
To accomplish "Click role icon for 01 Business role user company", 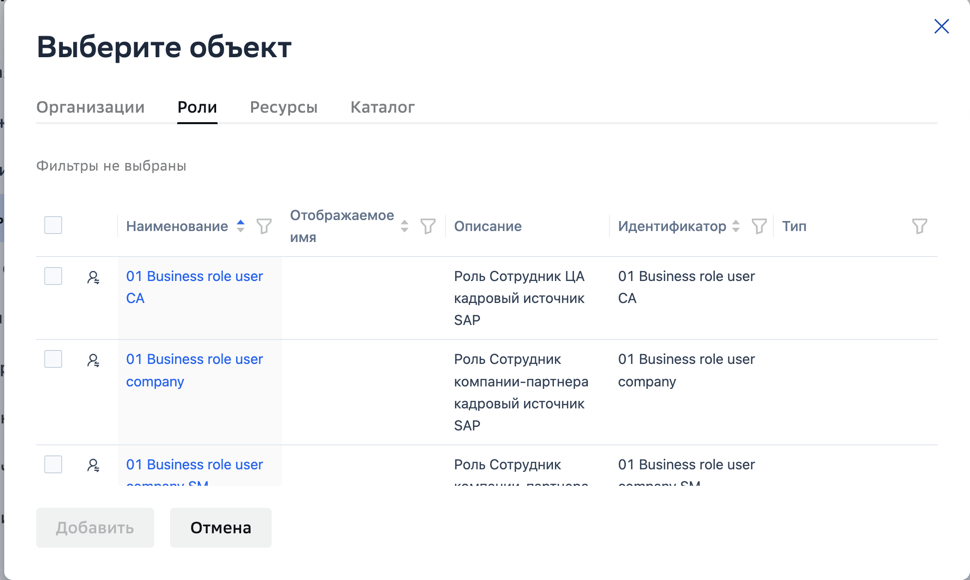I will click(93, 360).
